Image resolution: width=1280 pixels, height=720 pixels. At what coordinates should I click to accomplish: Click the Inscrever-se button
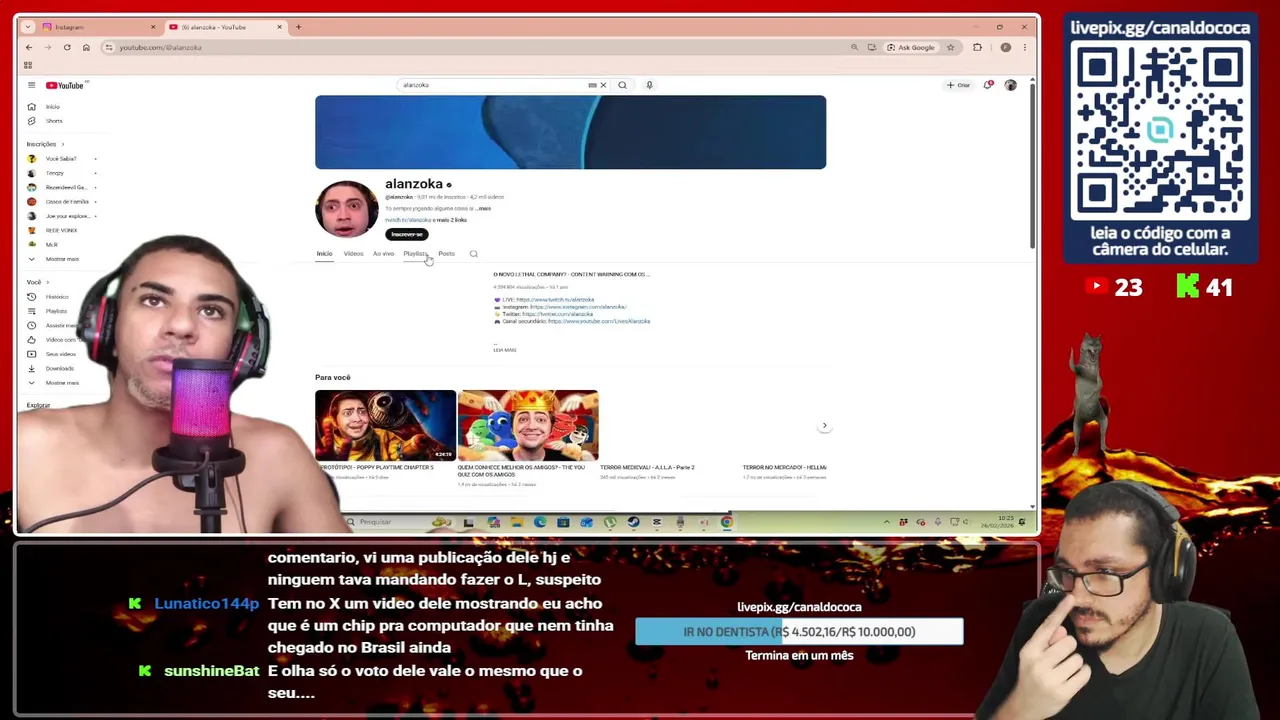pos(407,234)
